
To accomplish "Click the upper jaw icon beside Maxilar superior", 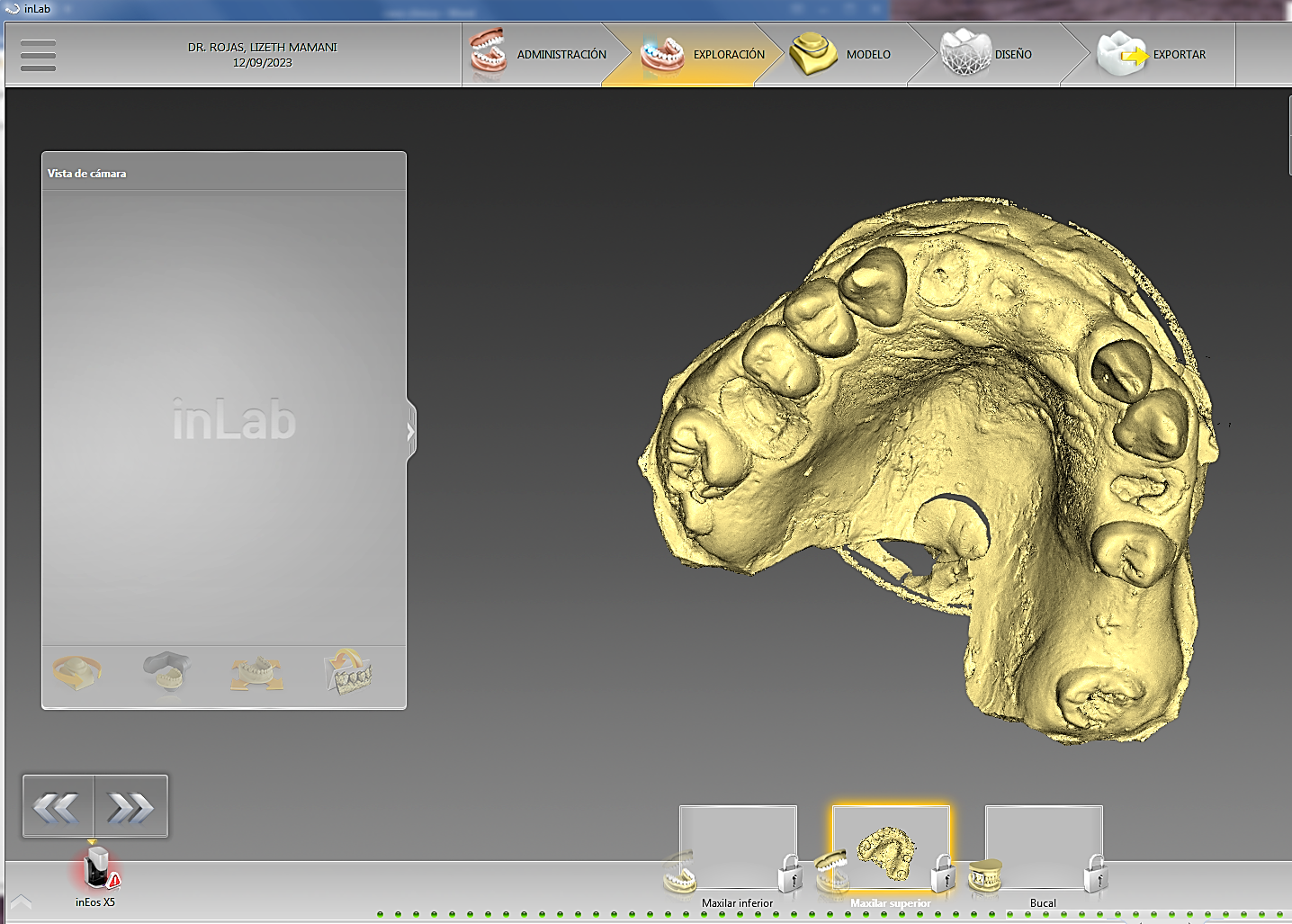I will 832,873.
